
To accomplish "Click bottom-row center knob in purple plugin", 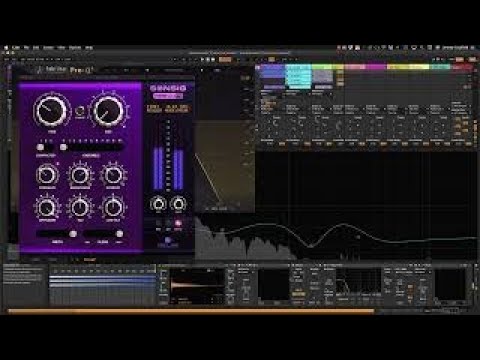I will coord(80,207).
